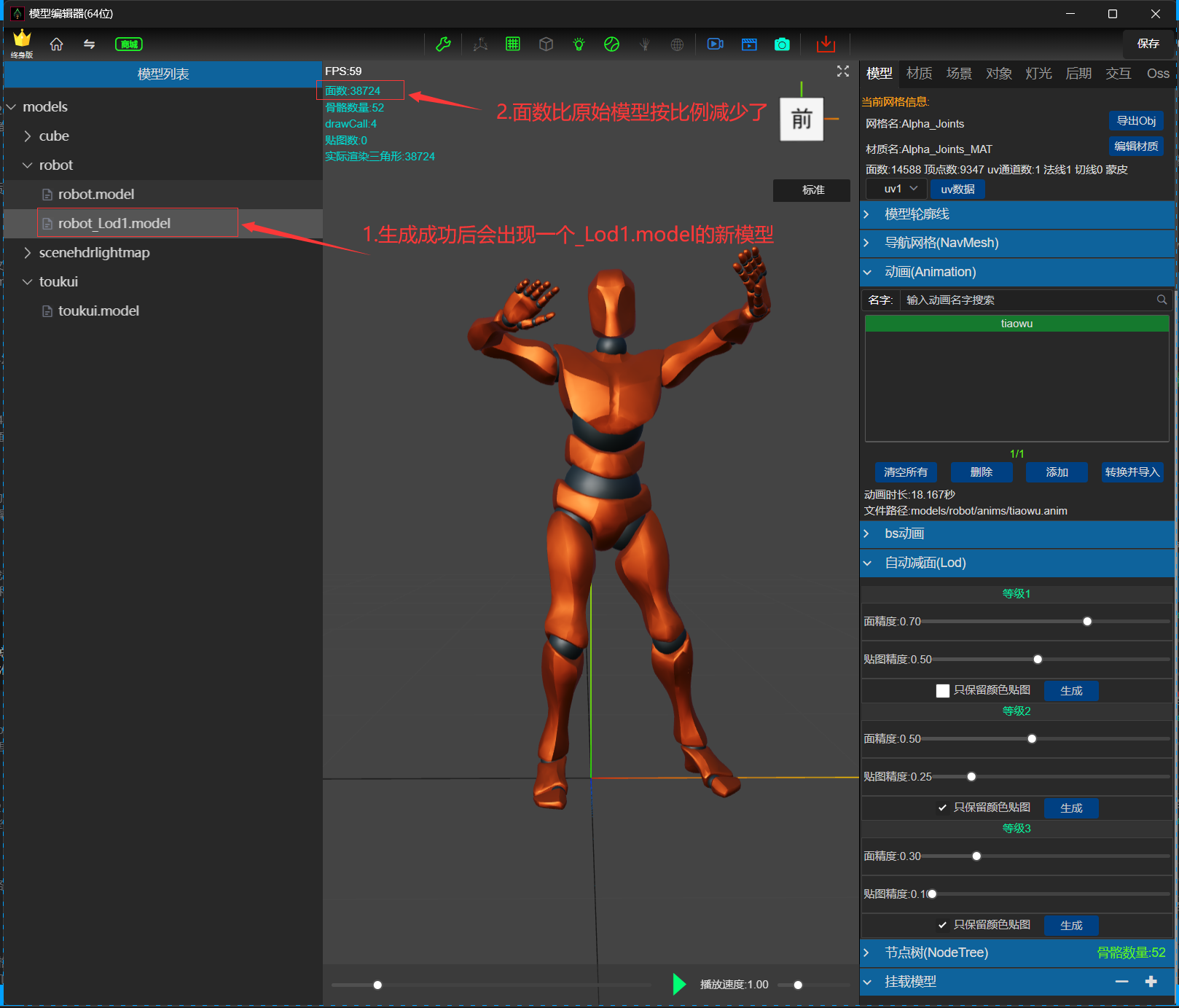Select toukui.model in model list
This screenshot has height=1008, width=1179.
point(163,311)
